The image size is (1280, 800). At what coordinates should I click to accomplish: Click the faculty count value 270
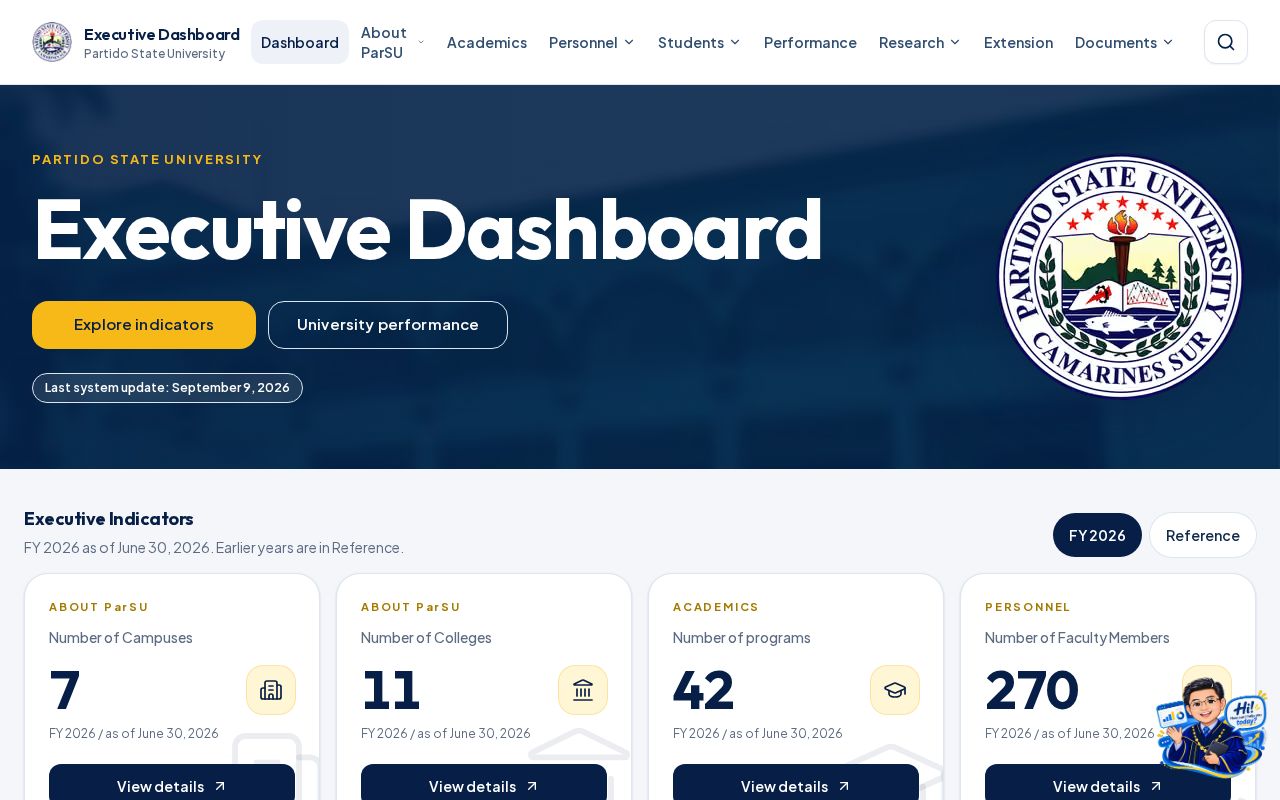(1032, 690)
